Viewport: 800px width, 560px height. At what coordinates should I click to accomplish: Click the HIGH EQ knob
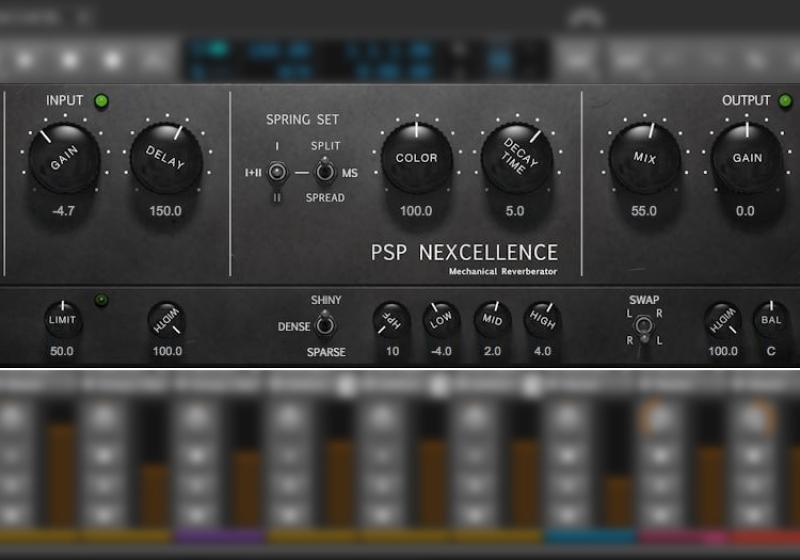(542, 320)
